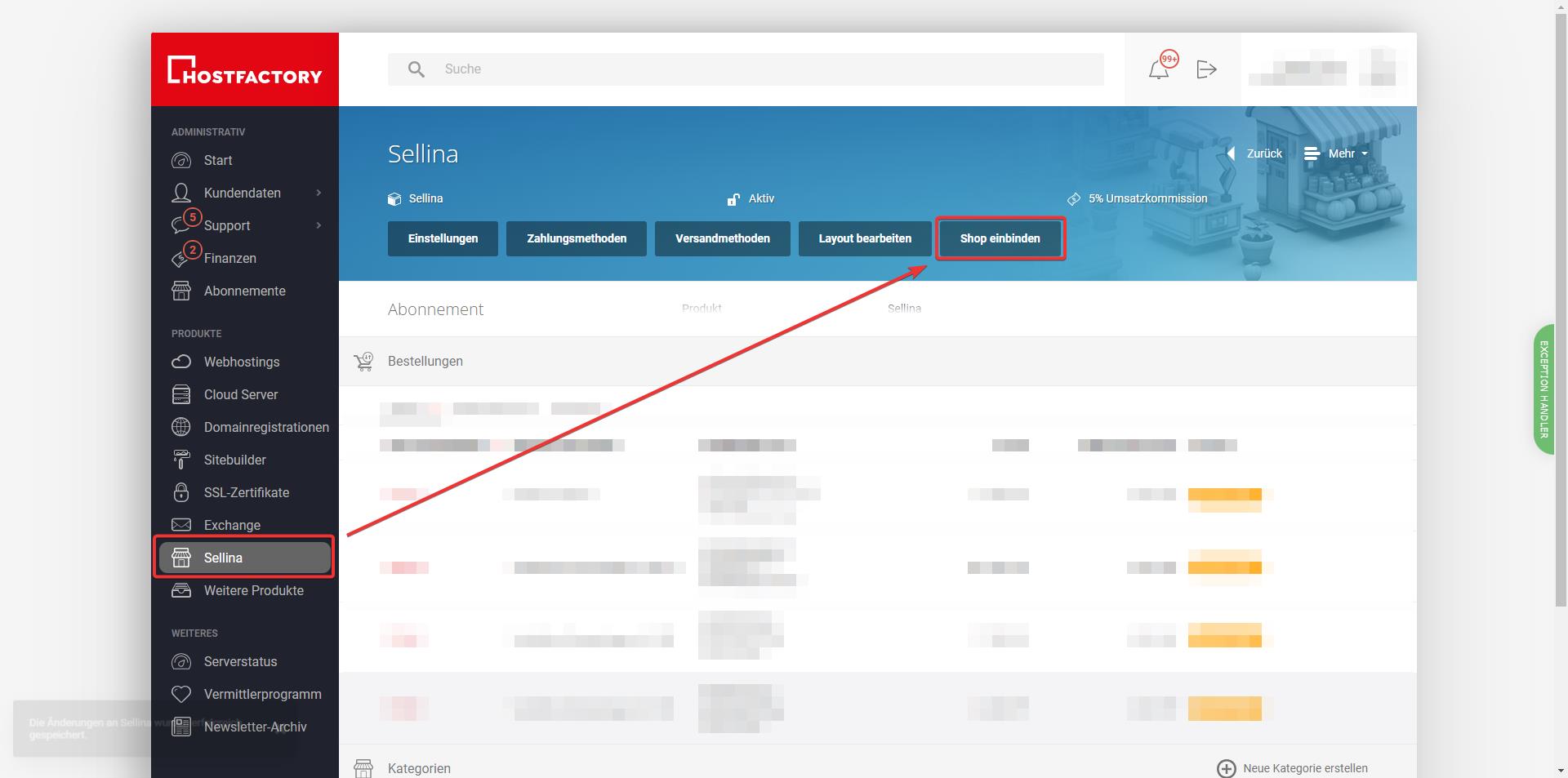Viewport: 1568px width, 778px height.
Task: Click the Sellina product box icon in header
Action: pos(394,198)
